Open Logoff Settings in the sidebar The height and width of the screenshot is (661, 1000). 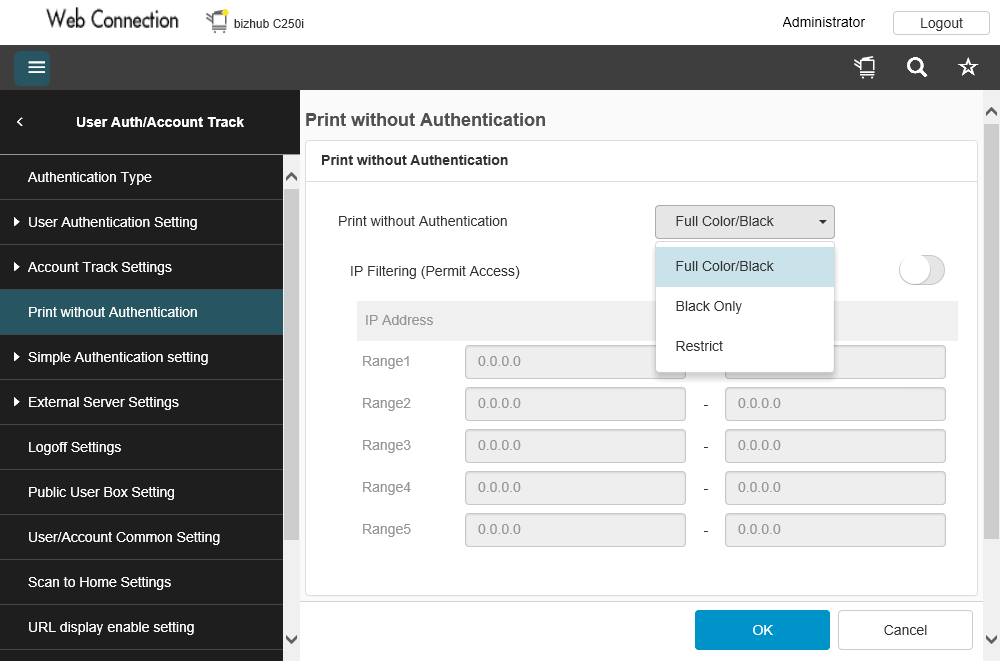coord(75,447)
